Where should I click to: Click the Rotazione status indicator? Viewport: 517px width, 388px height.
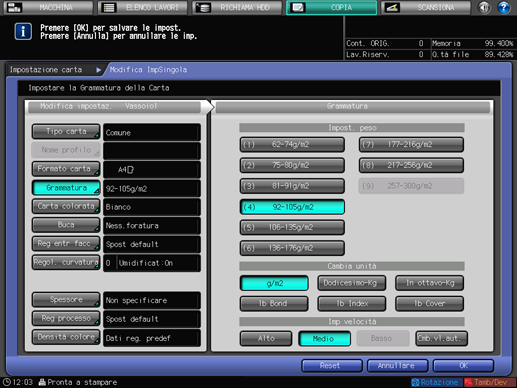tap(436, 382)
